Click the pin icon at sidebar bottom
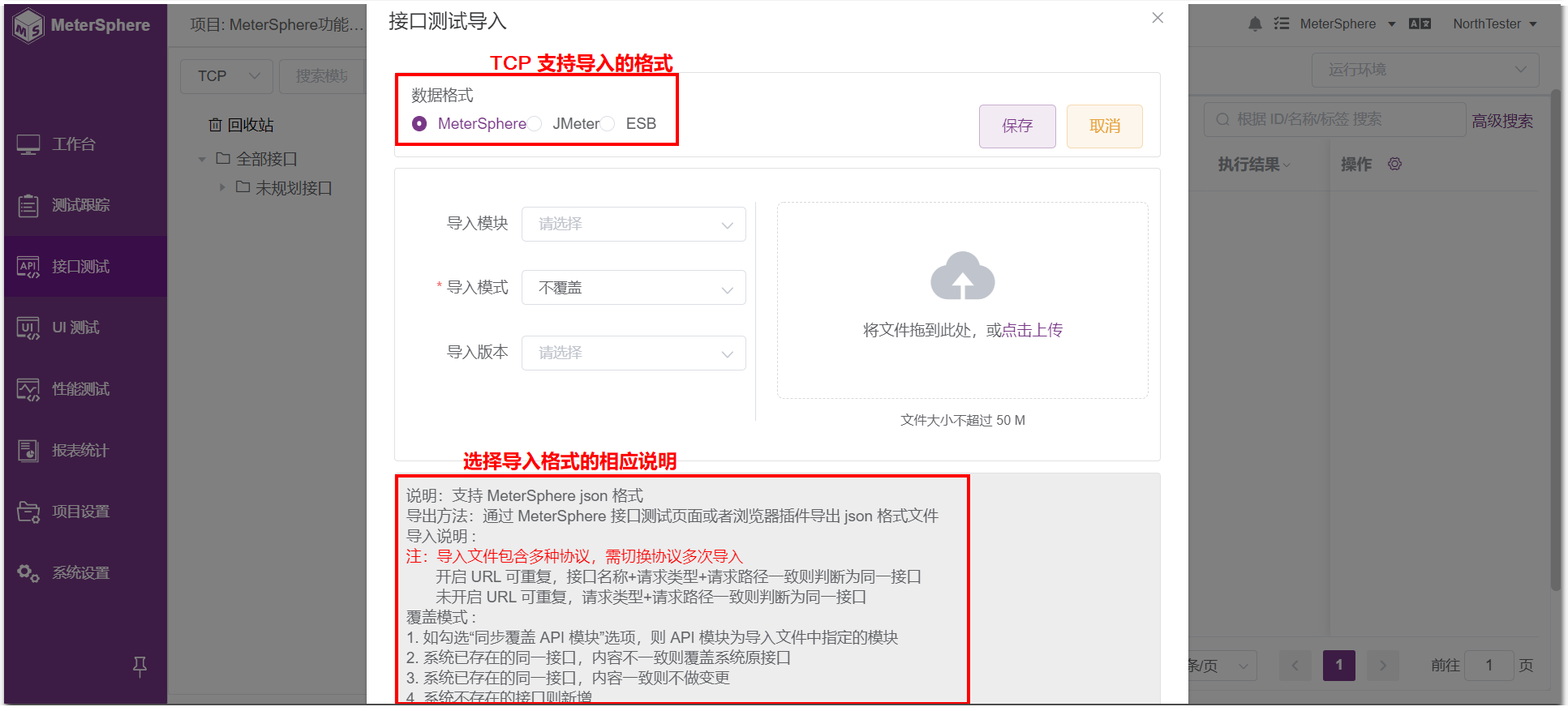Screen dimensions: 1568x711 [x=140, y=666]
